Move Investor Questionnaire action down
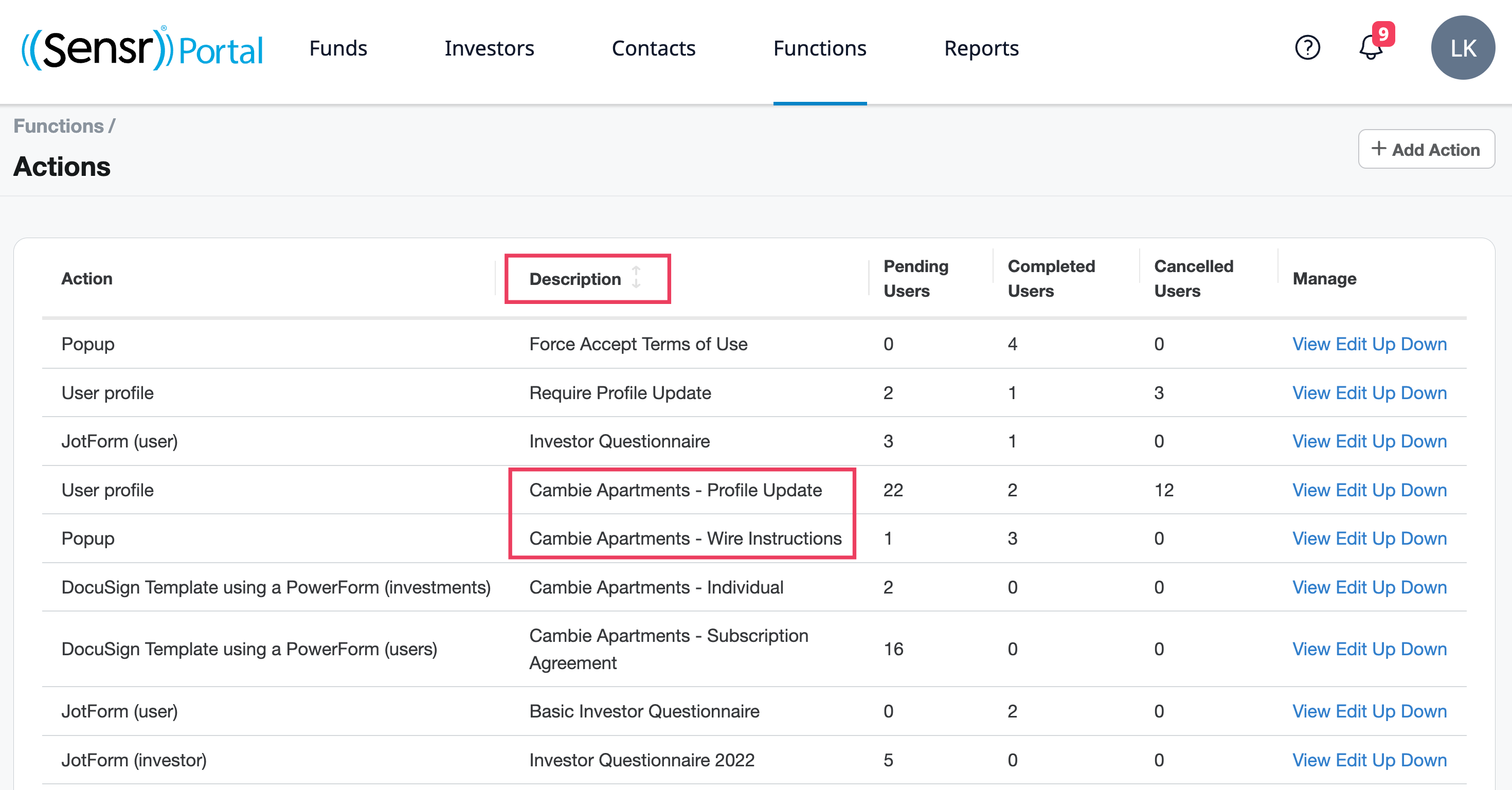Screen dimensions: 1512x790 pyautogui.click(x=1424, y=441)
